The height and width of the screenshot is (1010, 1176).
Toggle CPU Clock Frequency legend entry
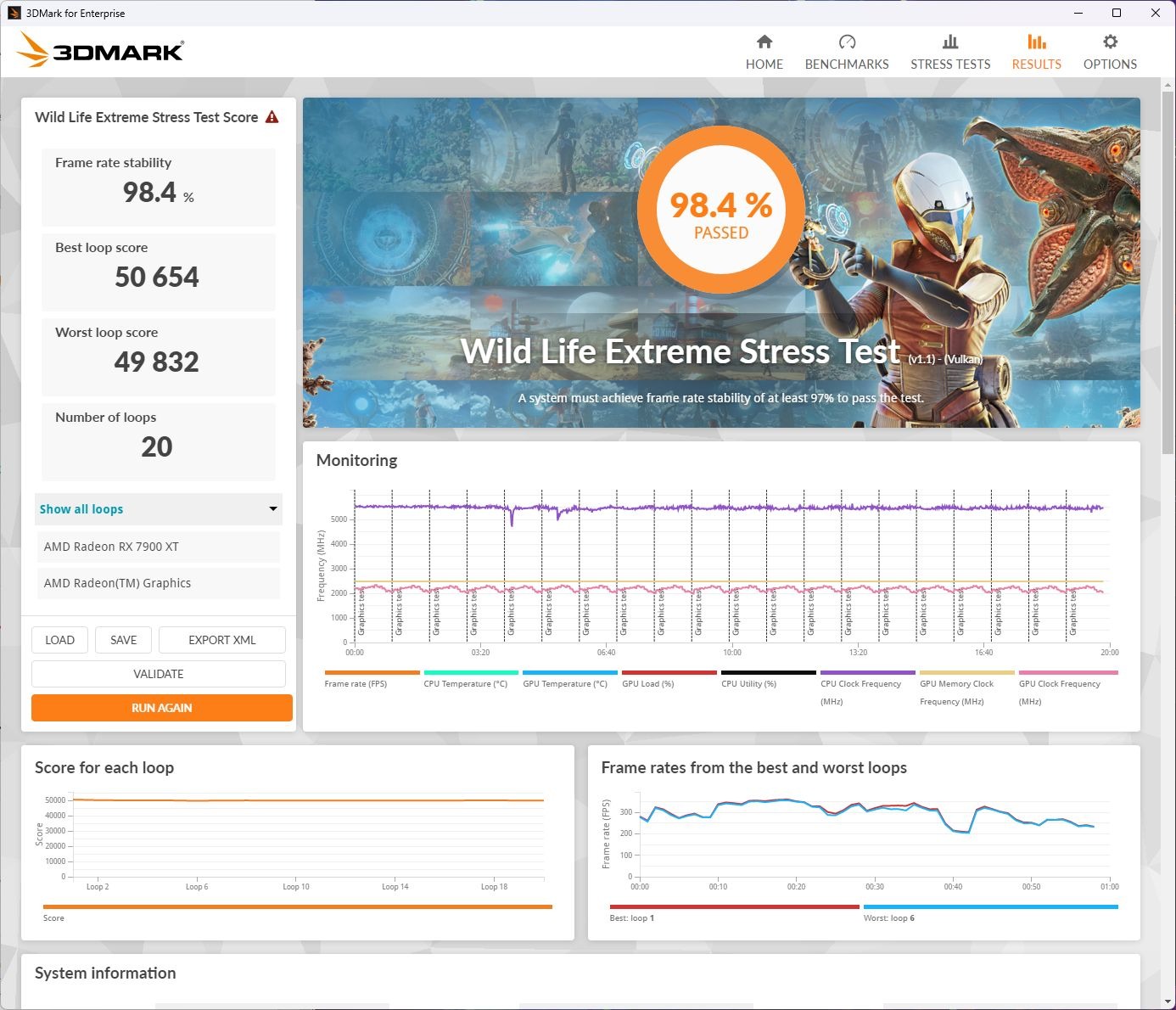(x=868, y=687)
